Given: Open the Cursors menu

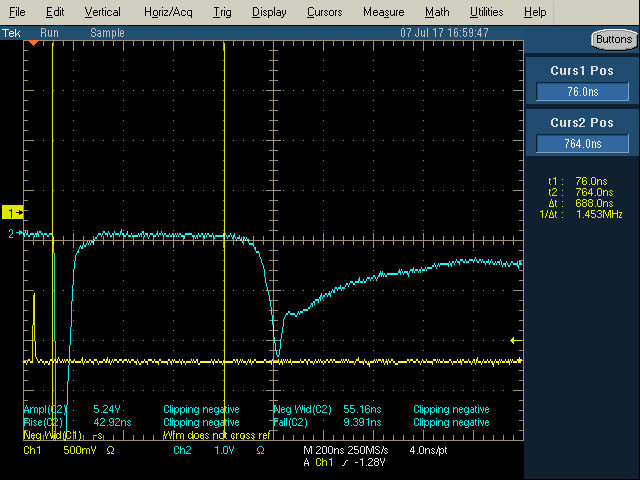Looking at the screenshot, I should pos(324,12).
